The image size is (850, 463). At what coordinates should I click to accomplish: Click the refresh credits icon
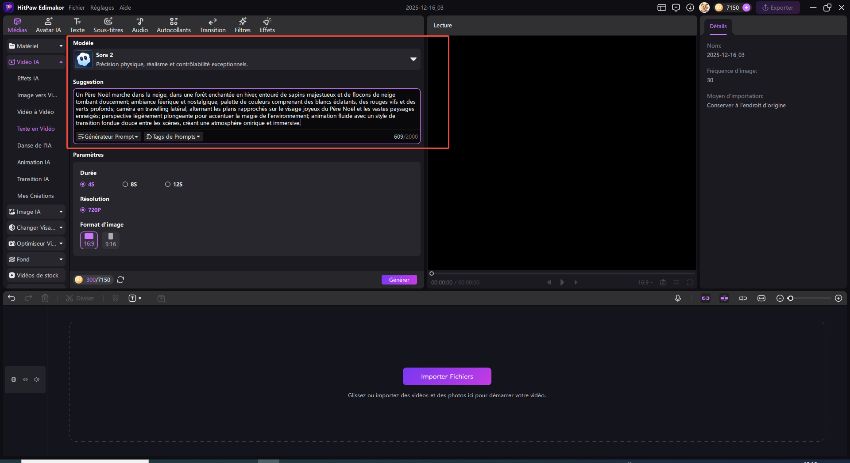pos(121,280)
